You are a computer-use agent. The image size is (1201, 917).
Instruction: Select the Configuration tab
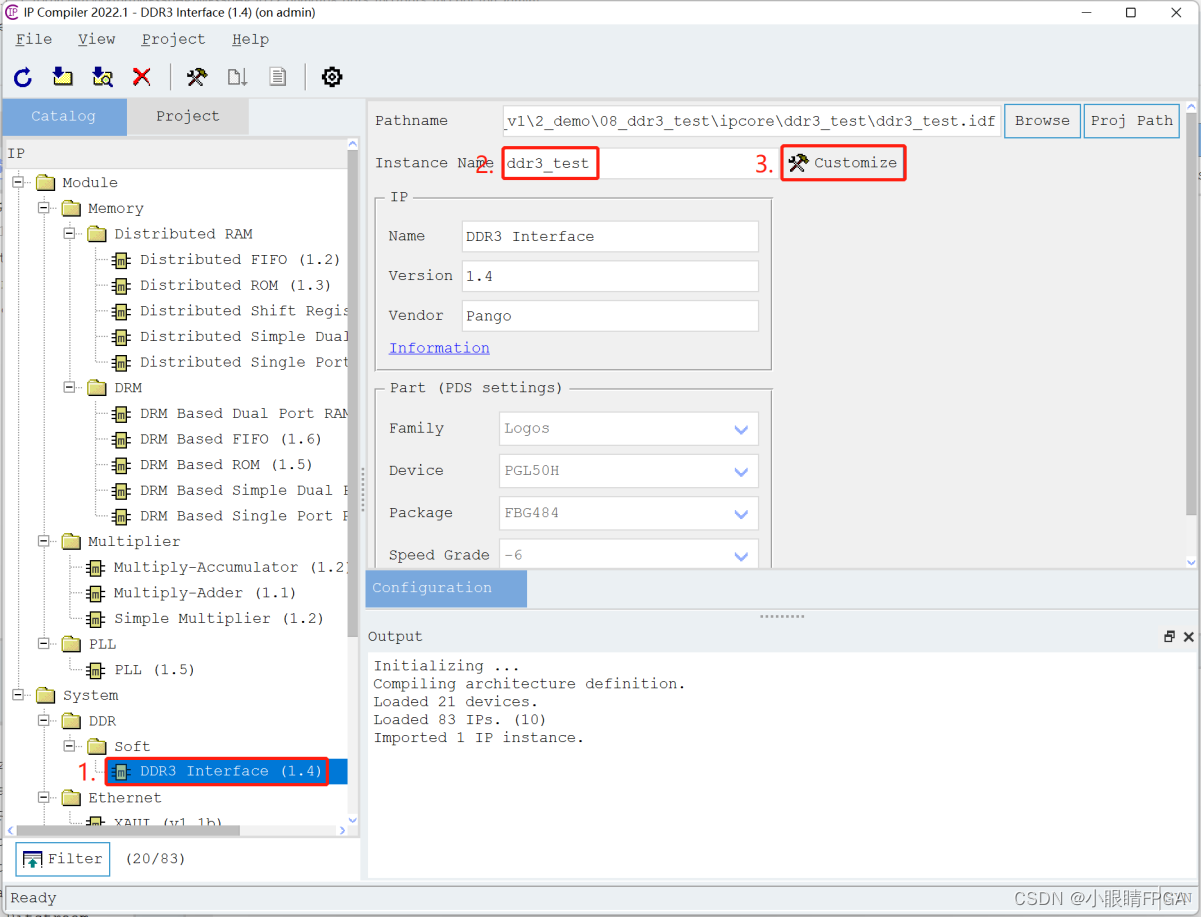(446, 588)
